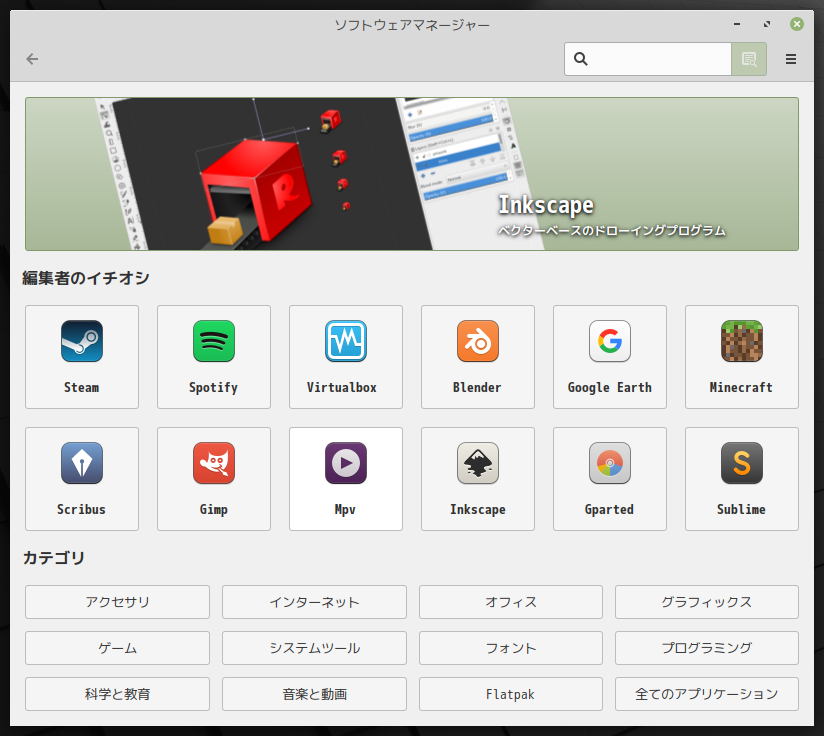The height and width of the screenshot is (736, 824).
Task: Go back using the arrow icon
Action: 33,59
